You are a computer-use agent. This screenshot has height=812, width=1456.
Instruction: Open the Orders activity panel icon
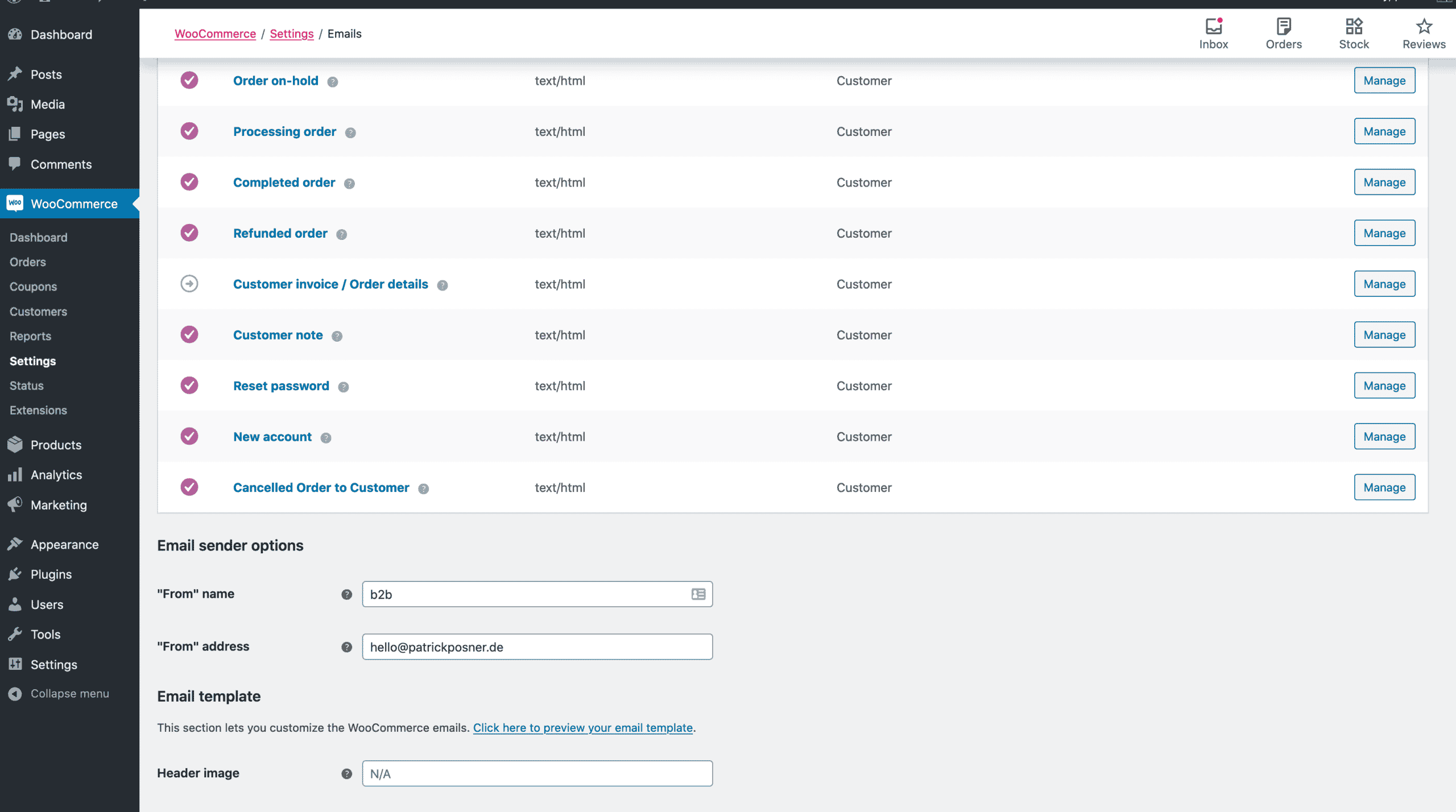(1283, 34)
